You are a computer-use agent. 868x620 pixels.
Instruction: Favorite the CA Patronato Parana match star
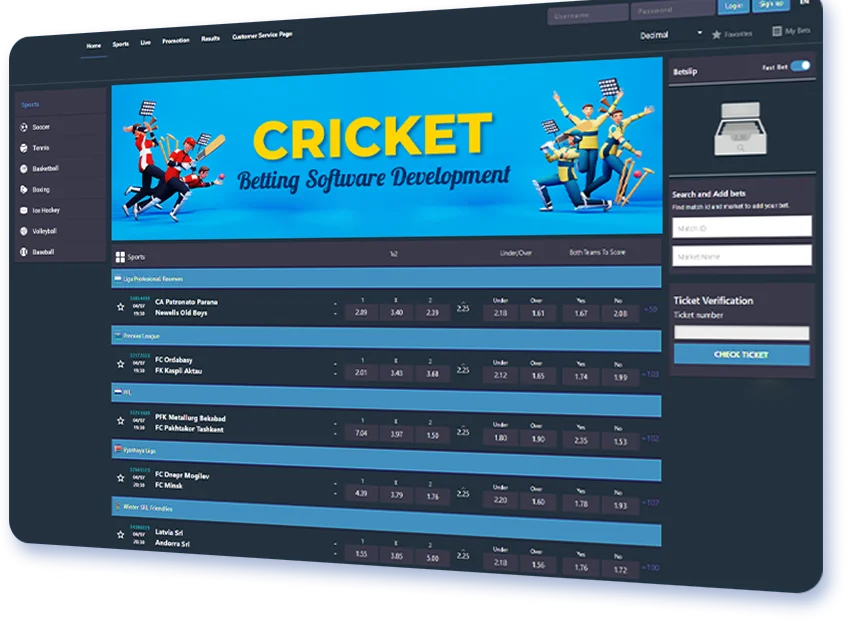[x=120, y=306]
